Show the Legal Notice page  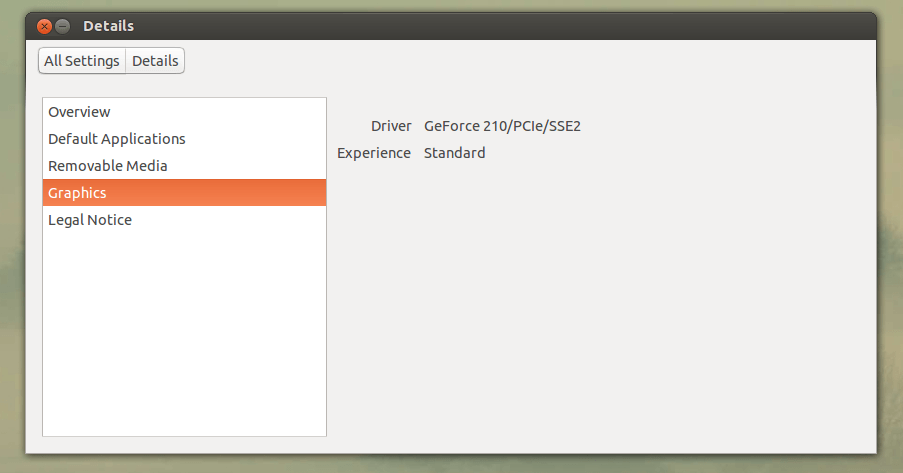(89, 220)
